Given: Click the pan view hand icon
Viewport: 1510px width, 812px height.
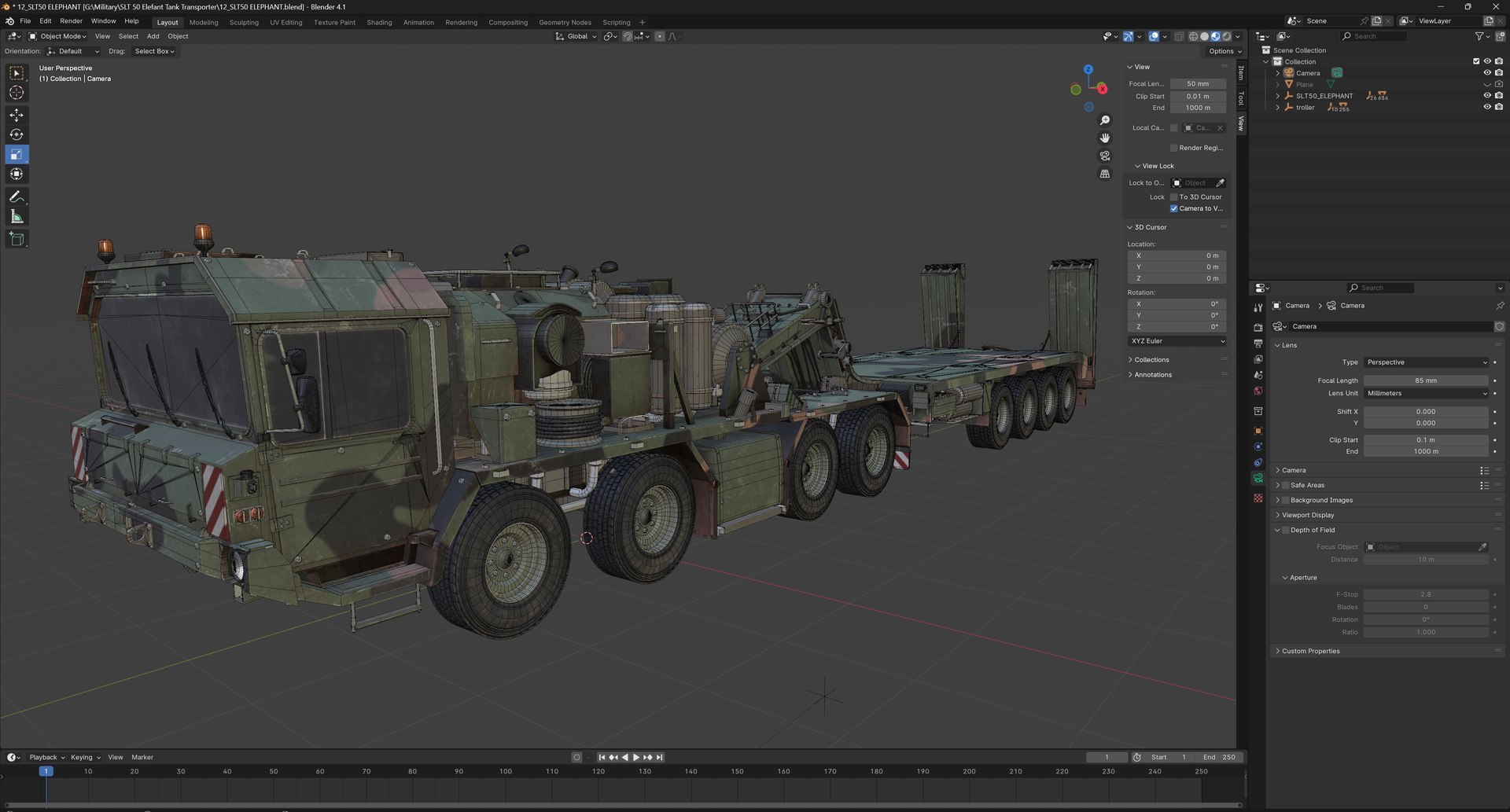Looking at the screenshot, I should pos(1105,138).
